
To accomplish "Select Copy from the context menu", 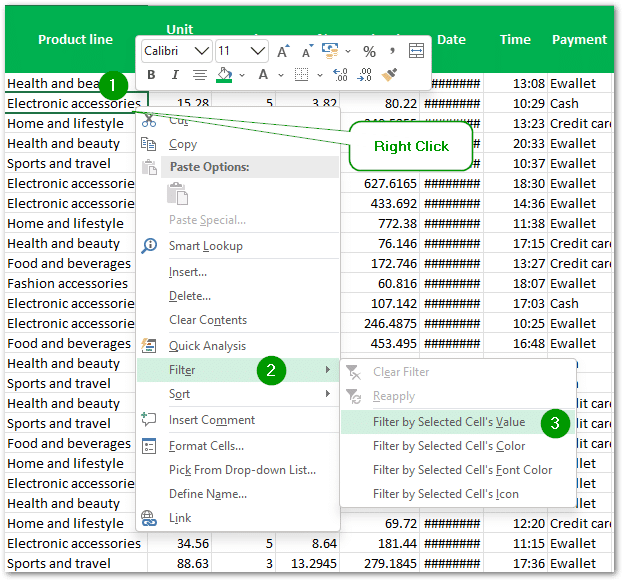I will pyautogui.click(x=183, y=144).
